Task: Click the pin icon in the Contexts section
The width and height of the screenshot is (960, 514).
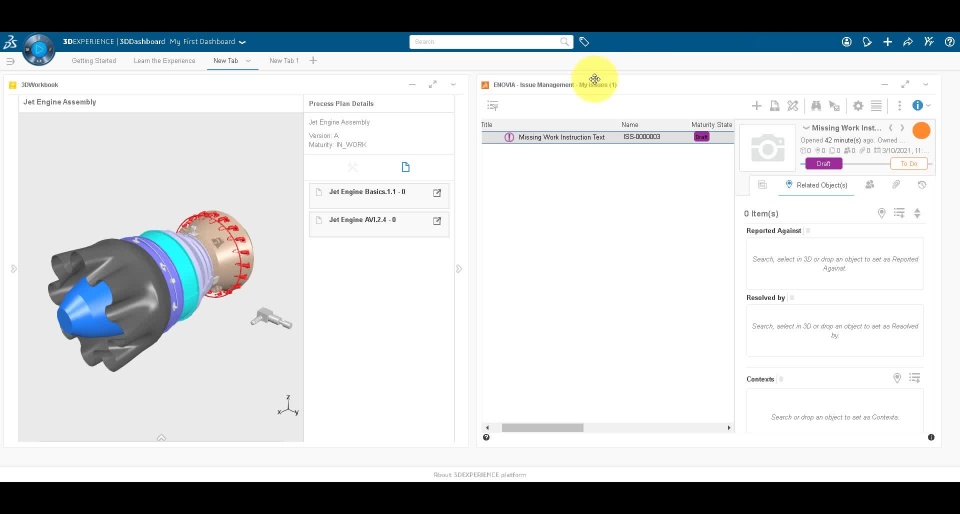Action: tap(897, 378)
